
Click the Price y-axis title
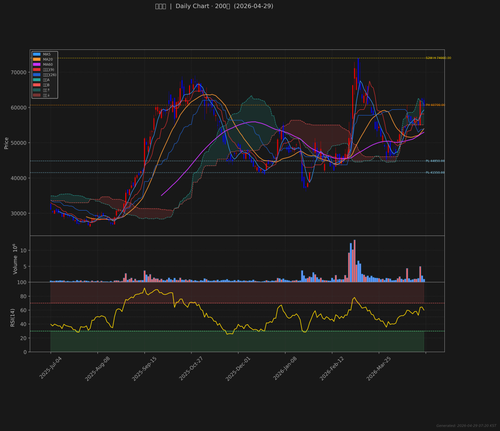point(6,143)
